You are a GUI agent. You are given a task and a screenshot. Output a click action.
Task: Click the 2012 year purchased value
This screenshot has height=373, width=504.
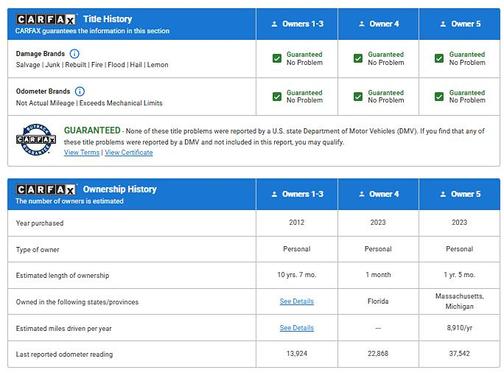point(297,222)
